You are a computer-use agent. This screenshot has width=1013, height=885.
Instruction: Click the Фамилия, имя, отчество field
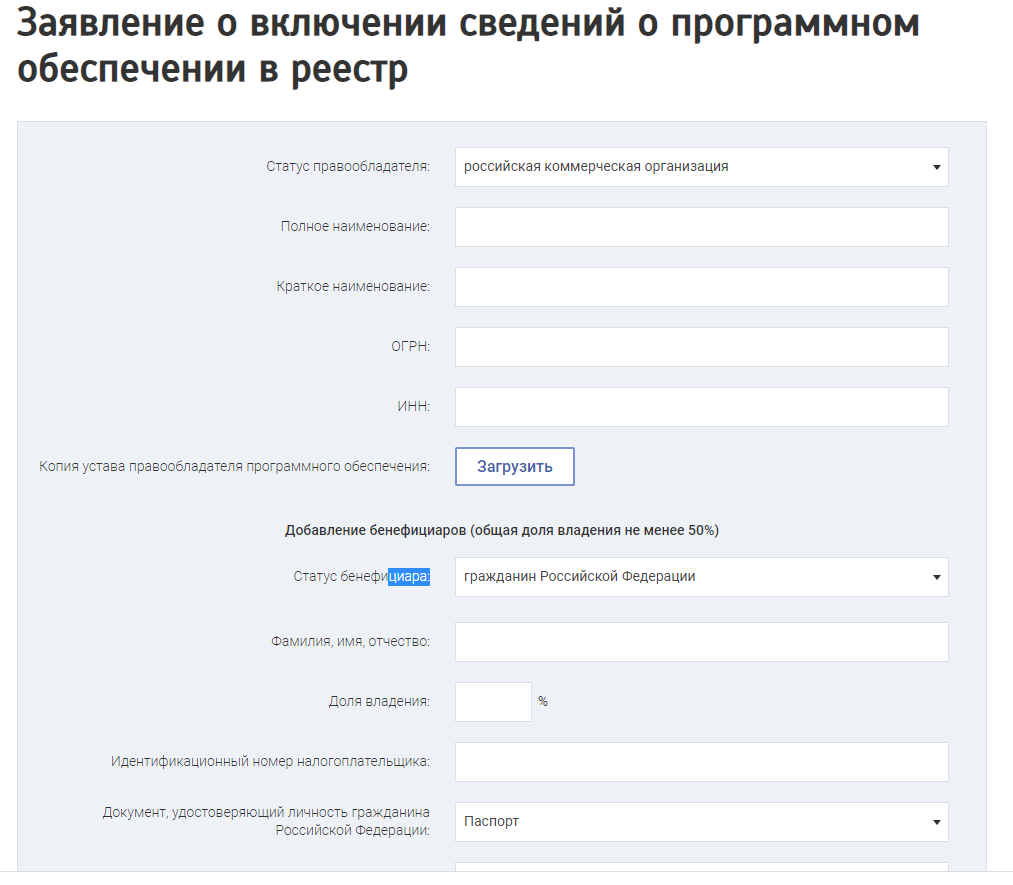701,642
